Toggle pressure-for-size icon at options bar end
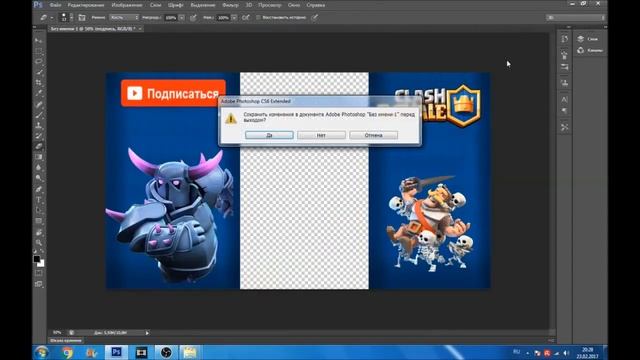The image size is (640, 360). click(x=315, y=18)
